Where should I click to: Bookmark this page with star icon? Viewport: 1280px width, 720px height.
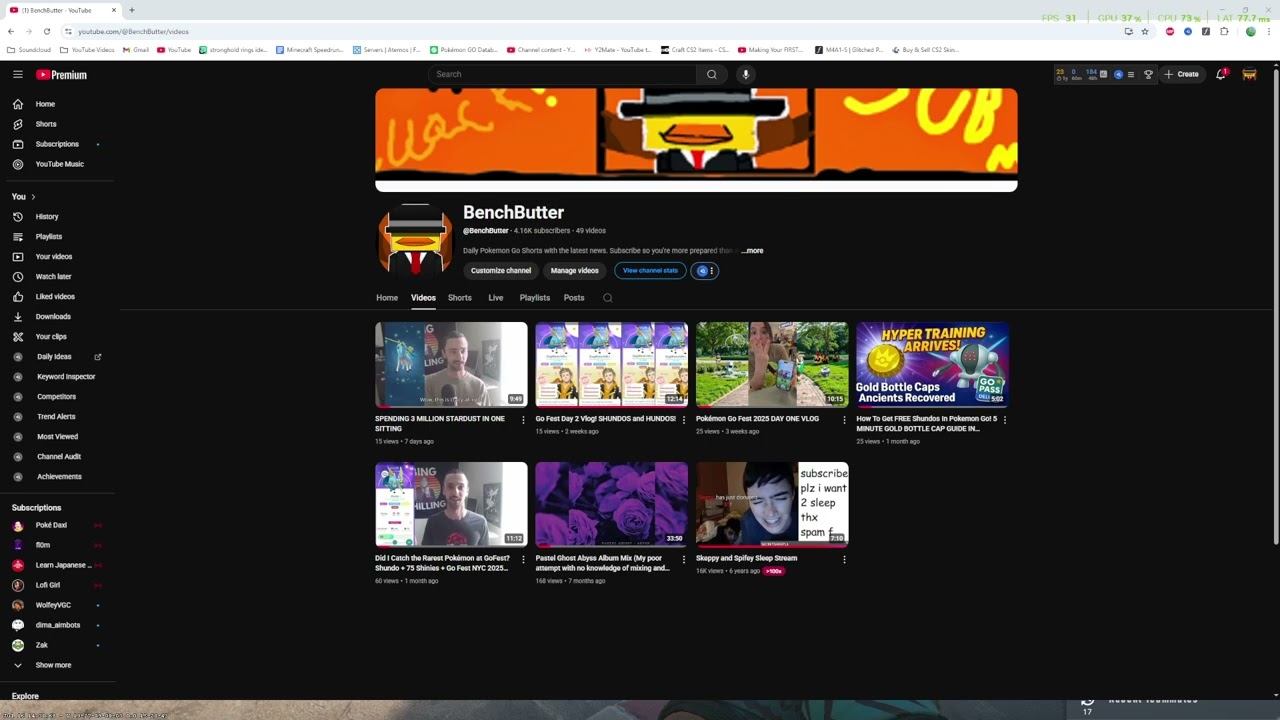[1145, 31]
